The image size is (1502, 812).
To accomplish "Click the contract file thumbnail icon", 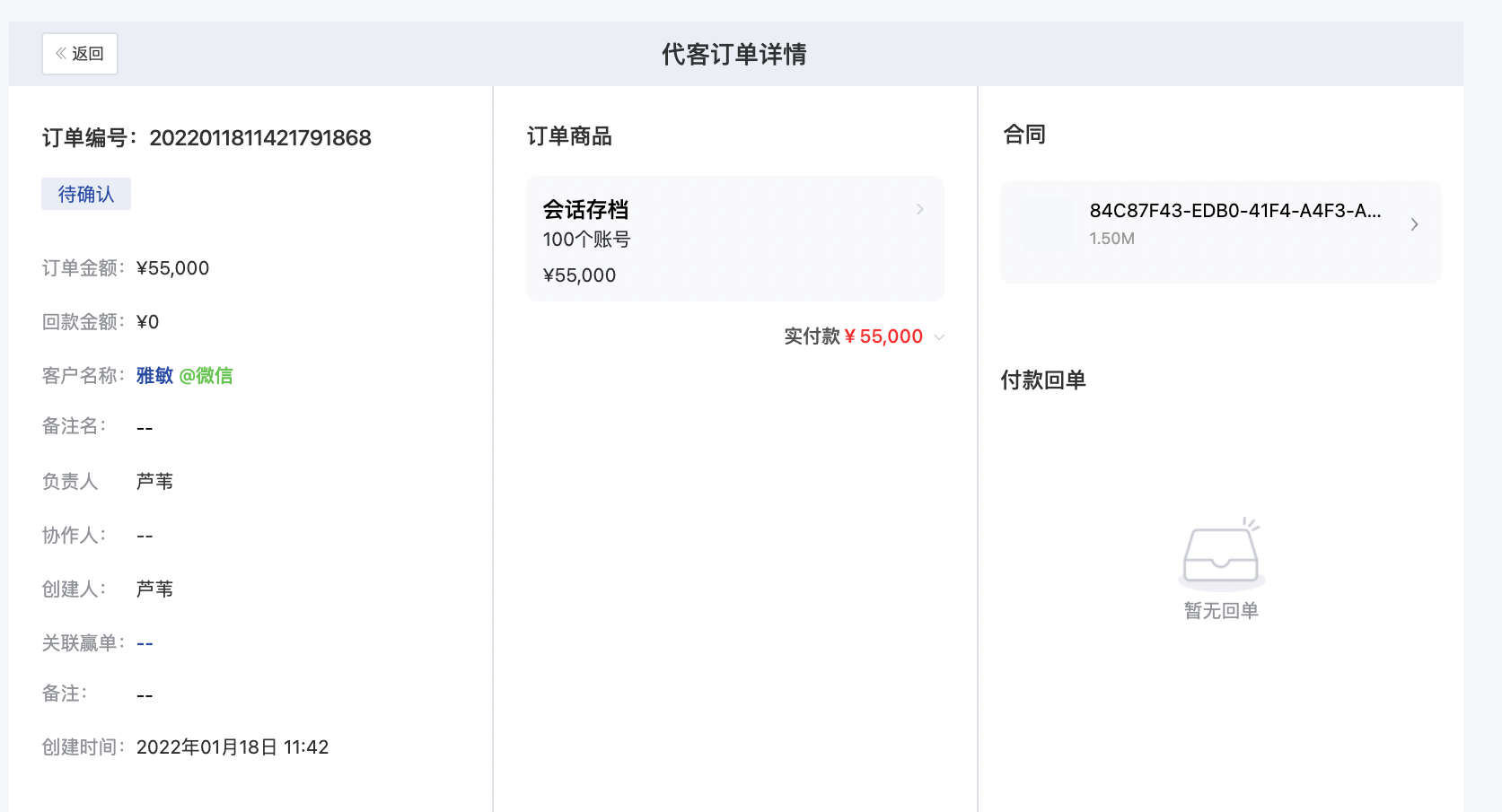I will pos(1047,224).
